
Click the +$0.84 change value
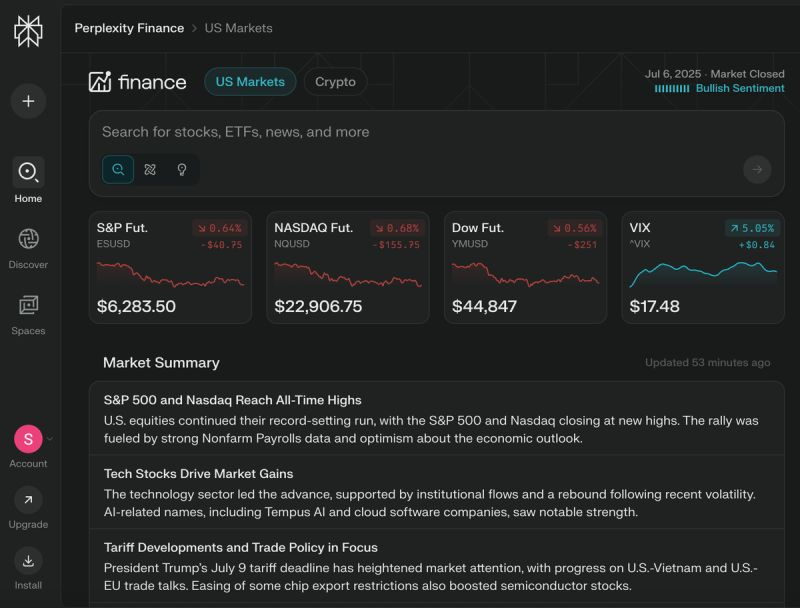757,245
